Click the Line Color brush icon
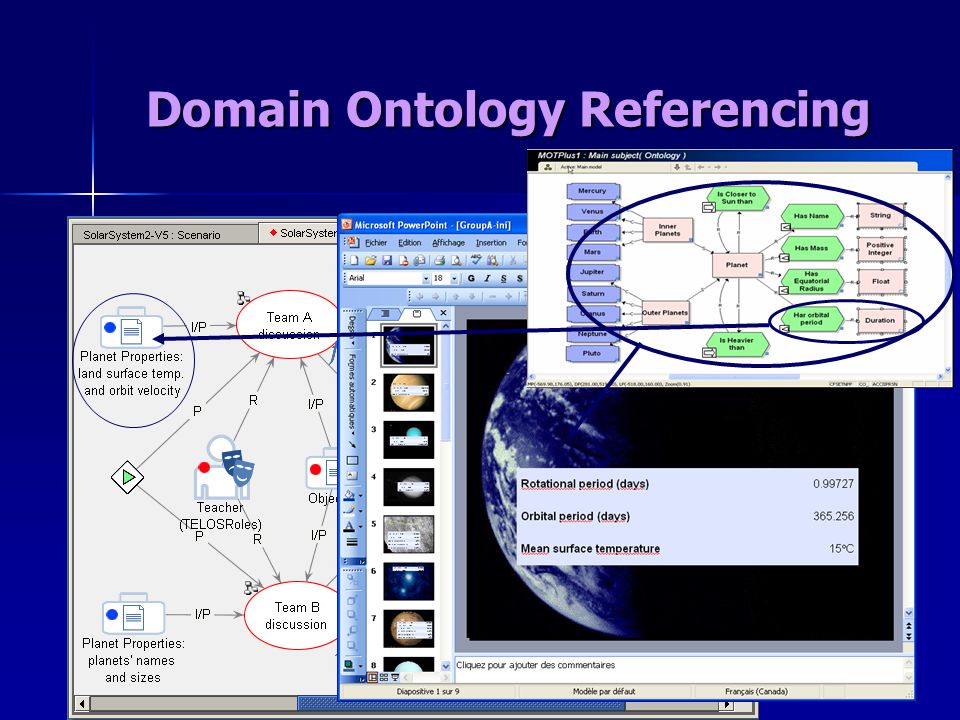The height and width of the screenshot is (720, 960). (349, 510)
